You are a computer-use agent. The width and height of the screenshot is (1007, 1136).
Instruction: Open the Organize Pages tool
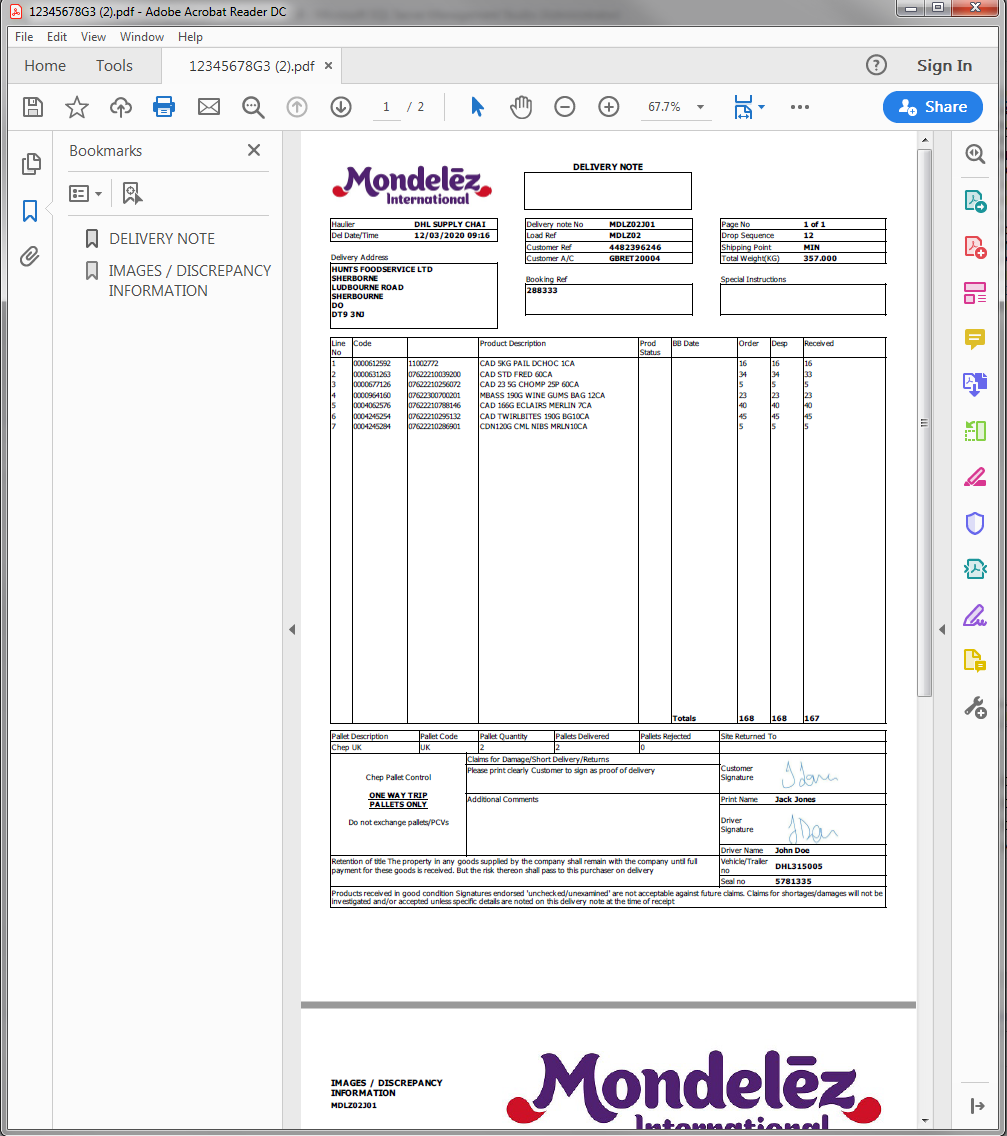click(975, 431)
